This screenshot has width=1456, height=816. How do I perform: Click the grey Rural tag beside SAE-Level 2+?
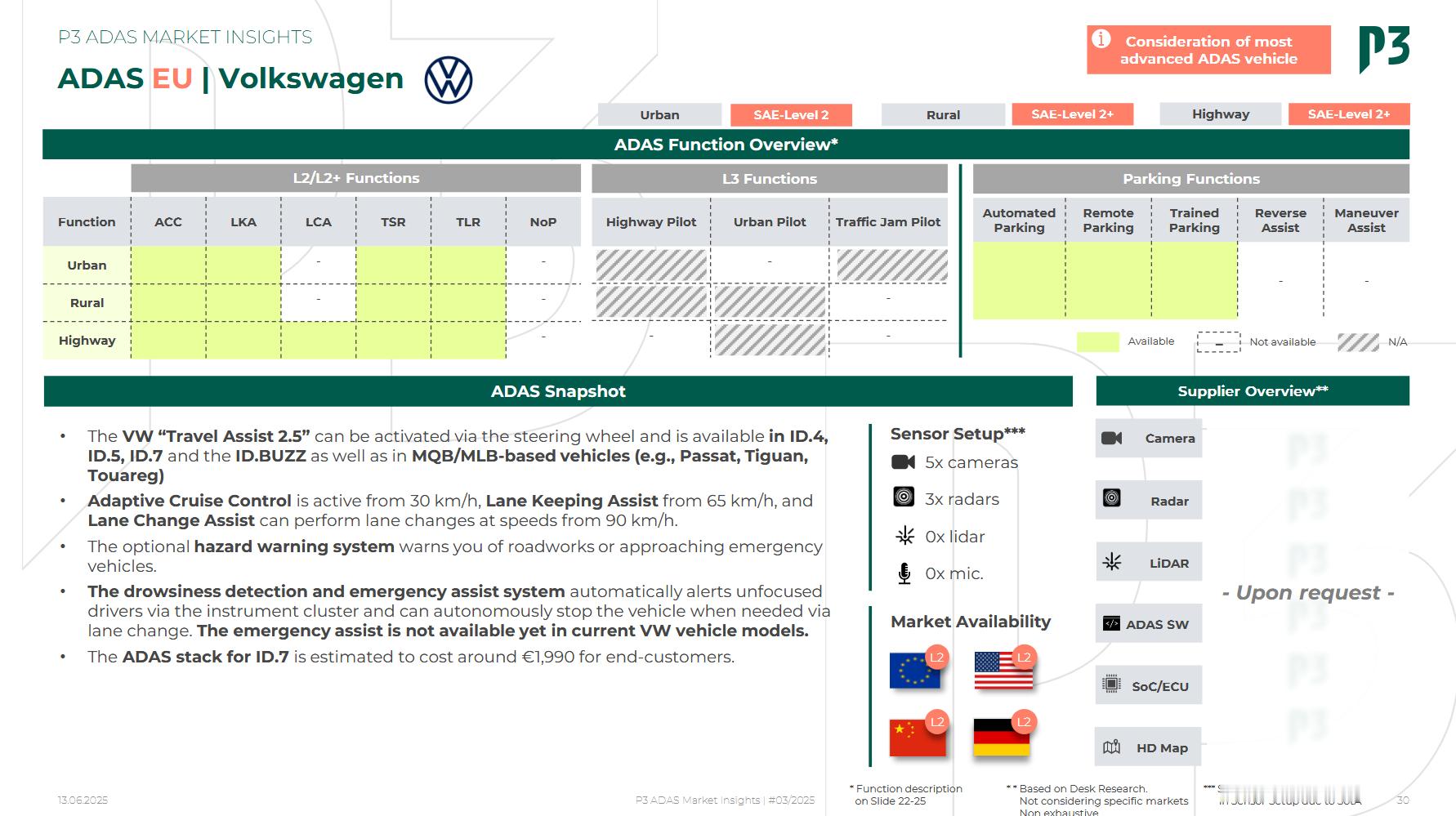[x=943, y=114]
